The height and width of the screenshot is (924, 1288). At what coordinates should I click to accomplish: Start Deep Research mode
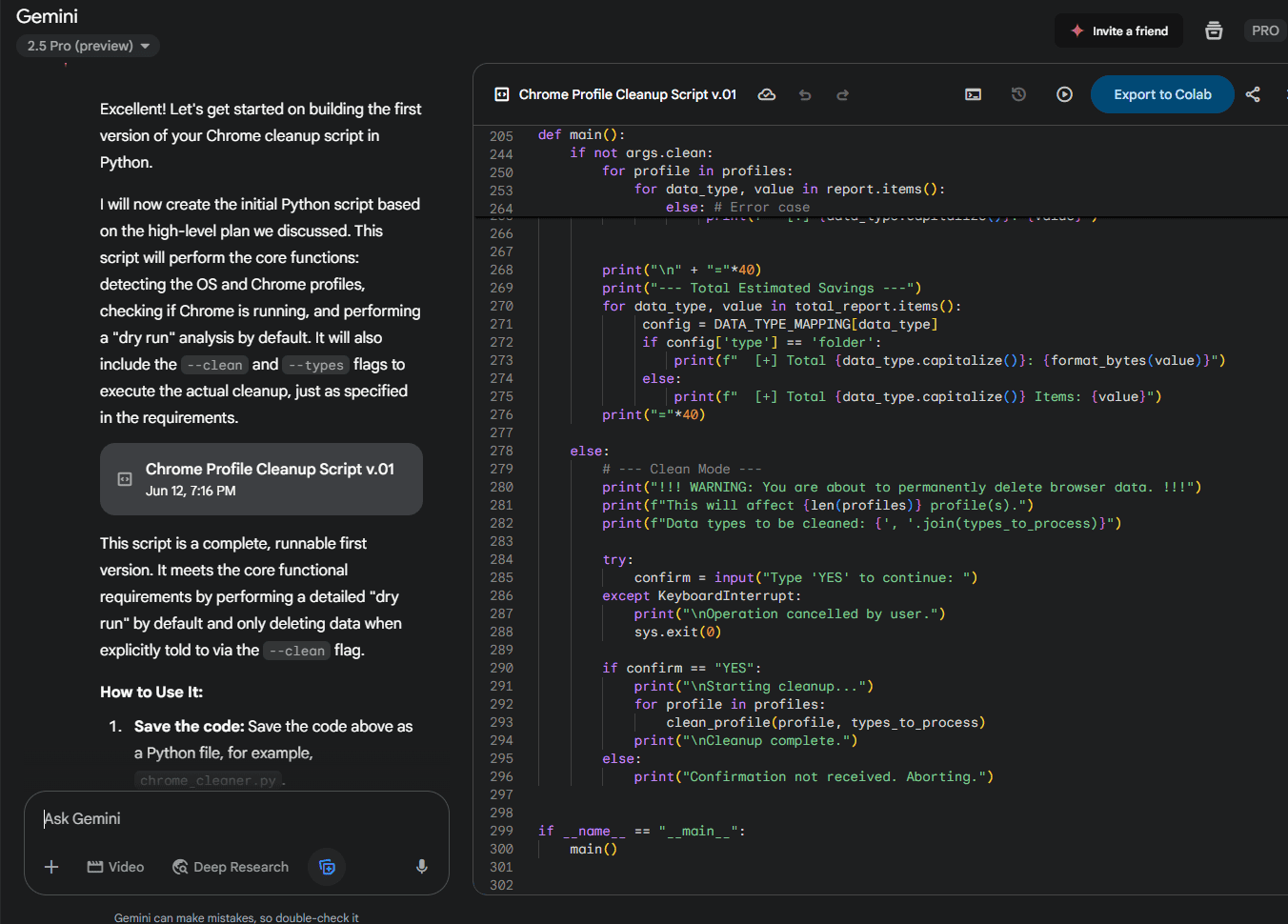[x=230, y=867]
